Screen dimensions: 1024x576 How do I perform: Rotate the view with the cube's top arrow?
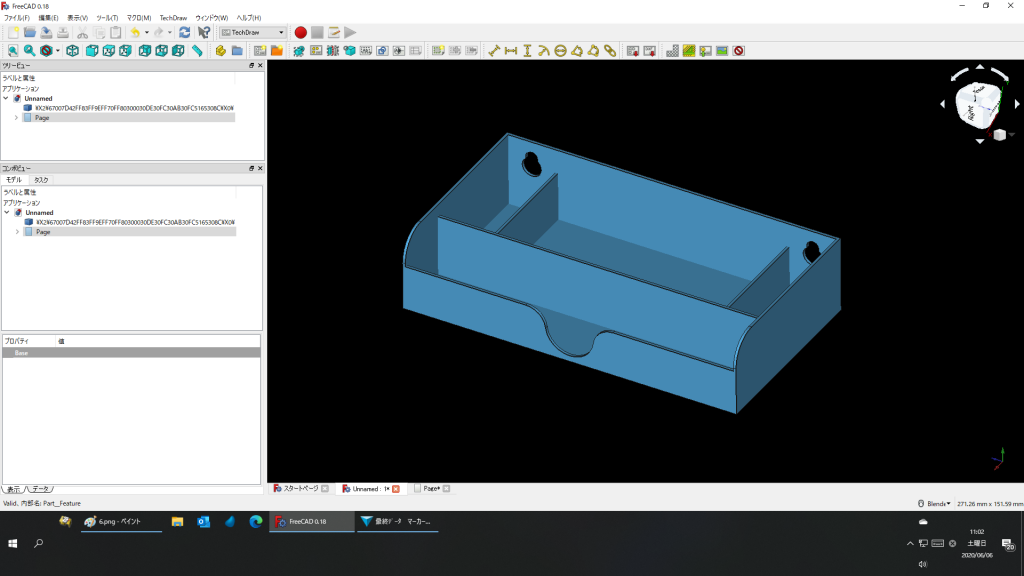click(980, 67)
